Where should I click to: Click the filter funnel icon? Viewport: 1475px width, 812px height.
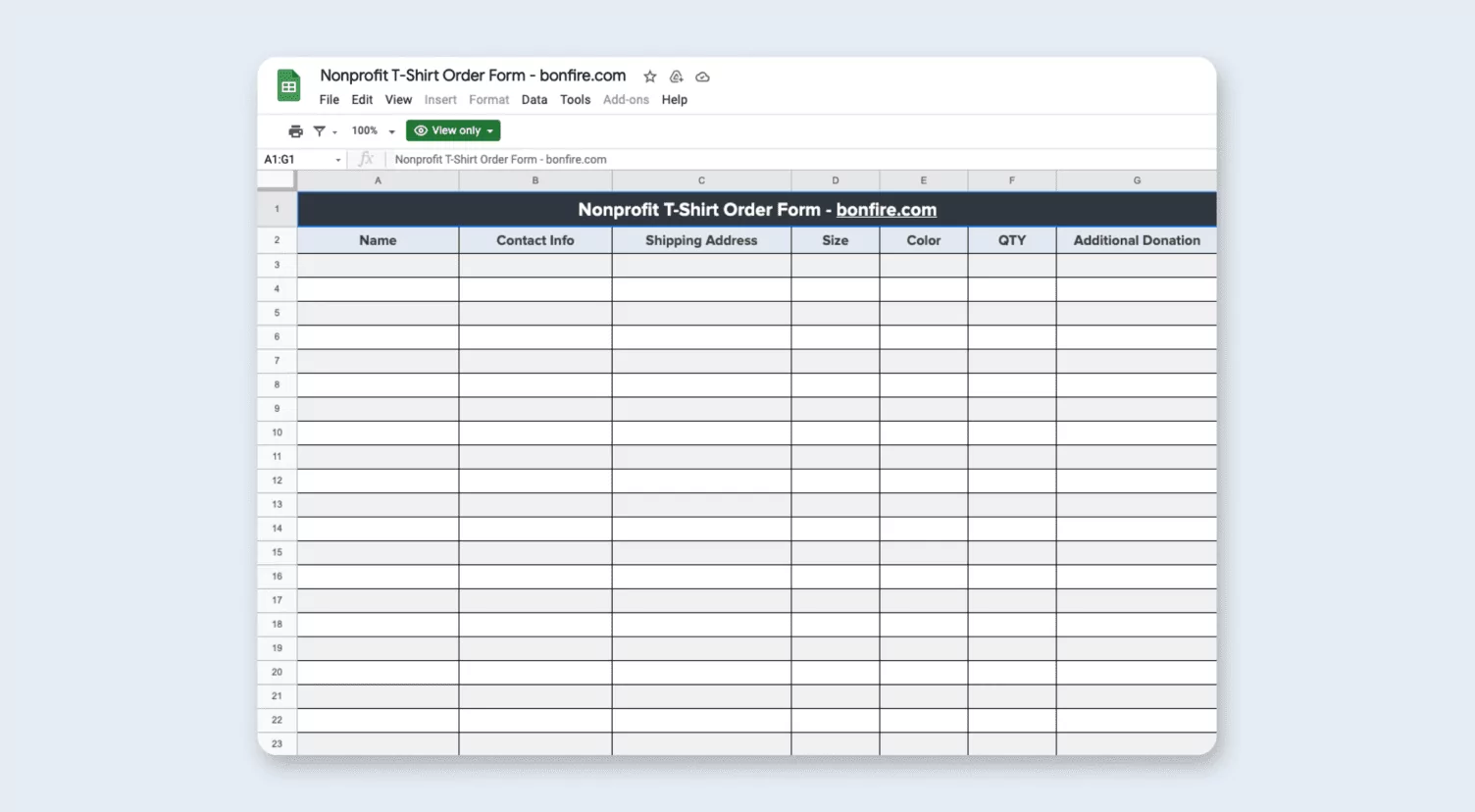click(320, 130)
